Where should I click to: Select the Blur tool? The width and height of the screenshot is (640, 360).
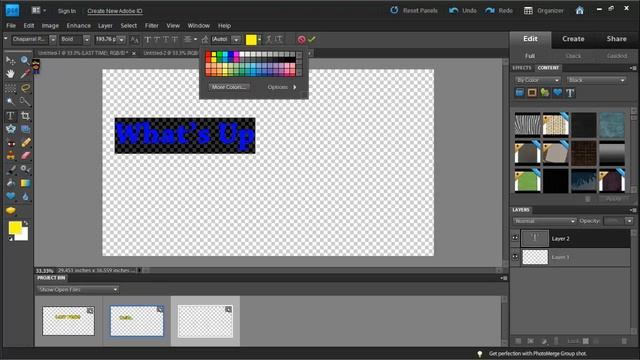[x=25, y=197]
